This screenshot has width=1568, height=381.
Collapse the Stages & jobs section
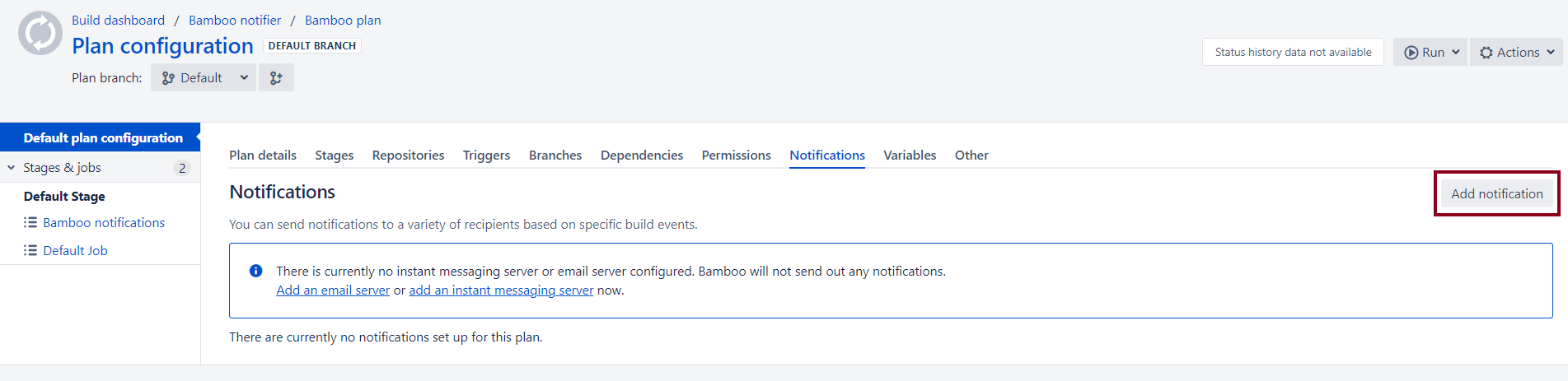click(12, 168)
